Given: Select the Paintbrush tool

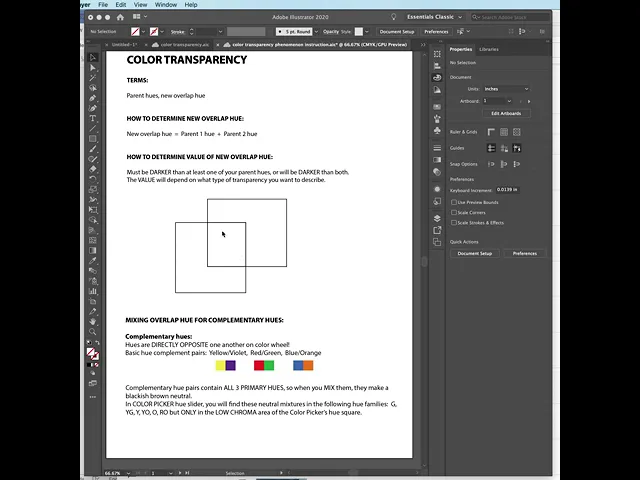Looking at the screenshot, I should [93, 149].
